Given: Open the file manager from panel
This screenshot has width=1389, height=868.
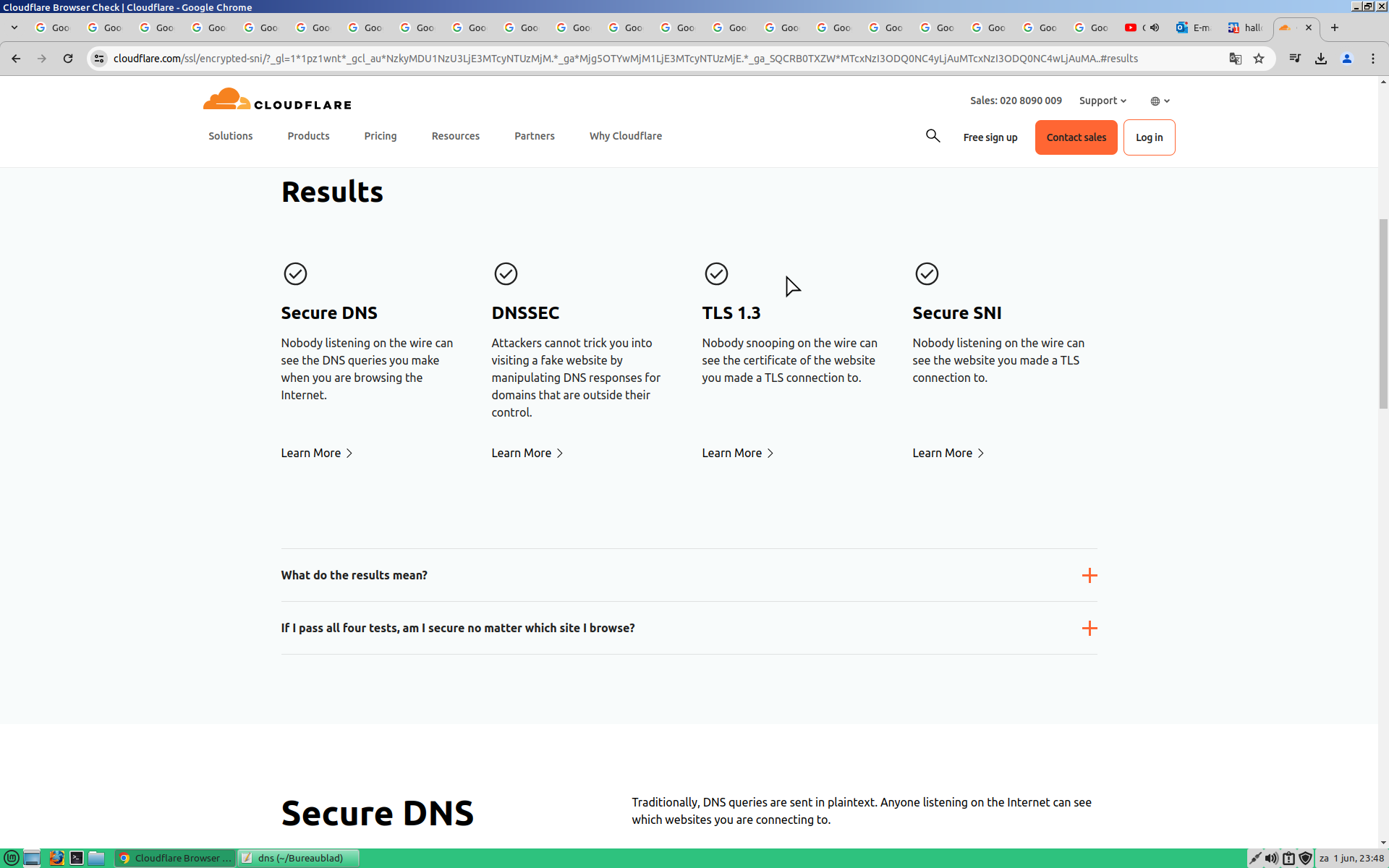Looking at the screenshot, I should [96, 858].
